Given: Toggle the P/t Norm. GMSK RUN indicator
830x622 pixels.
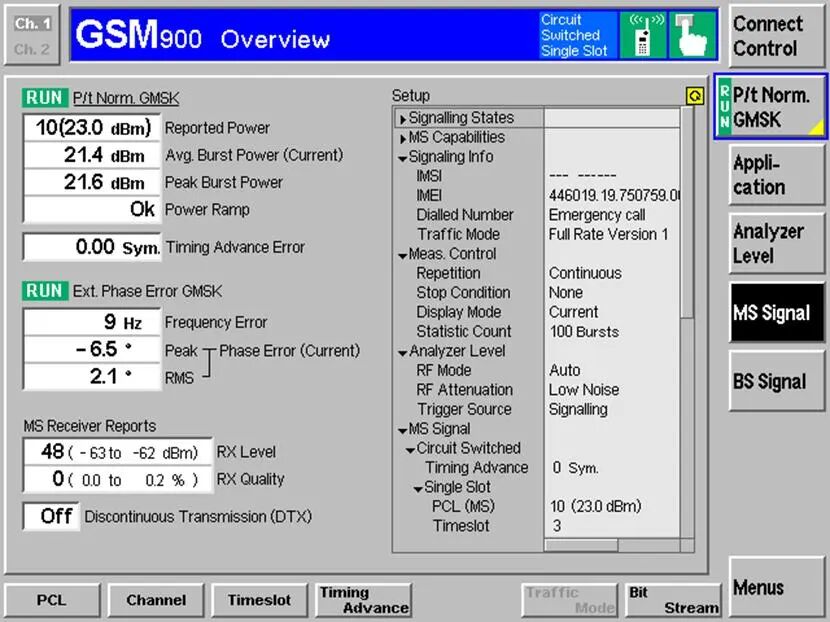Looking at the screenshot, I should (x=45, y=98).
